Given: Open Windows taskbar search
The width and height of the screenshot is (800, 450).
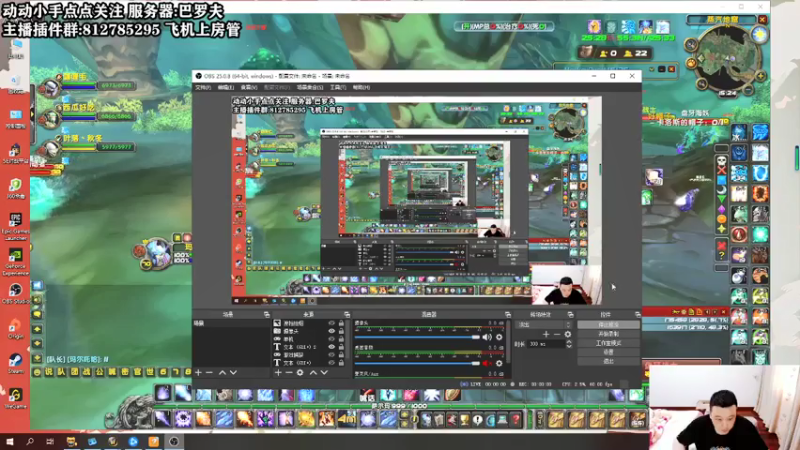Looking at the screenshot, I should [x=30, y=442].
